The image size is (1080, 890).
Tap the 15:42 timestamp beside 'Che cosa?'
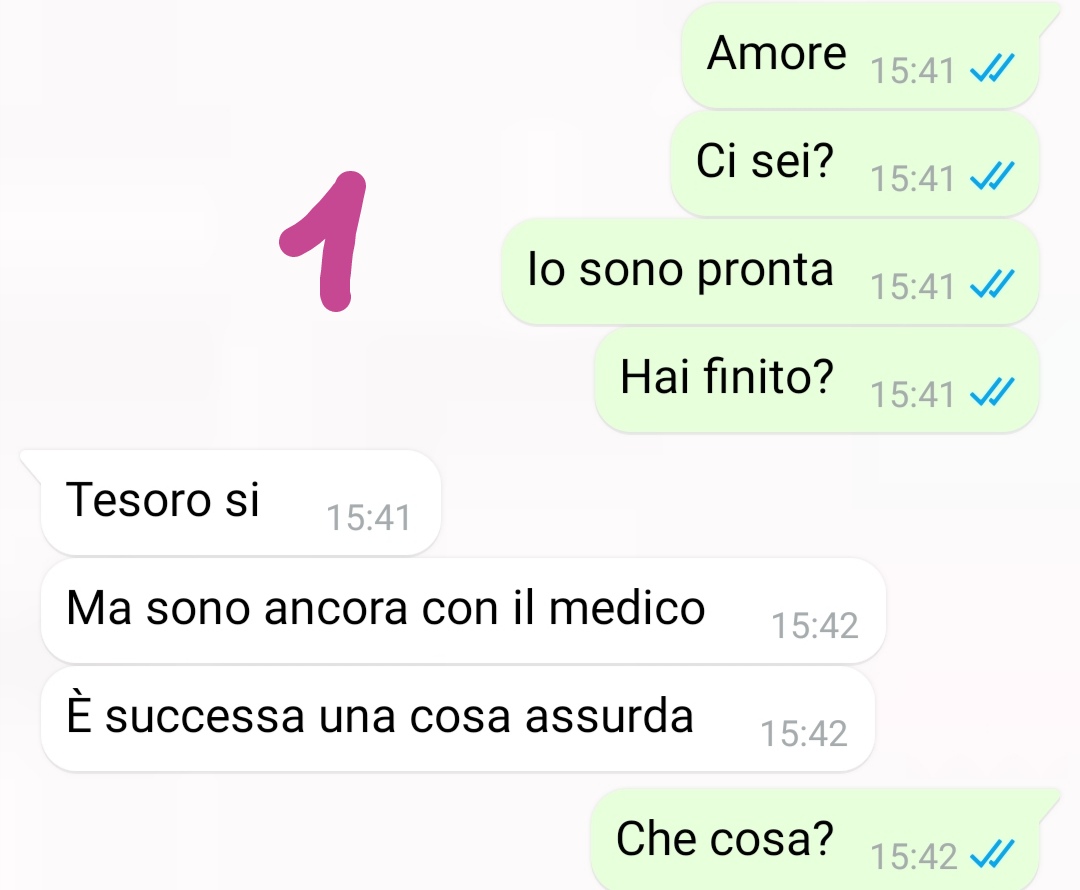914,858
